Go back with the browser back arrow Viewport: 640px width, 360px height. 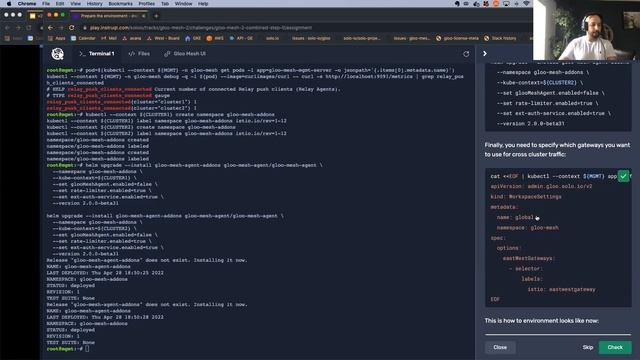coord(50,28)
